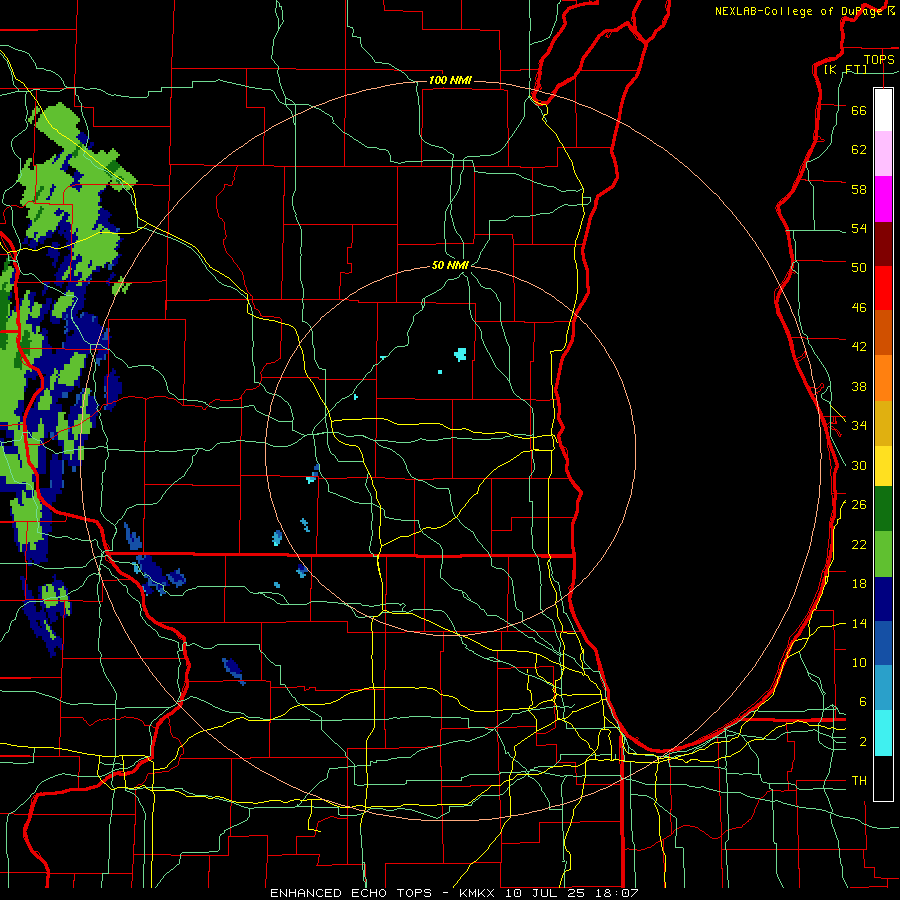
Task: Click the "50 NMI" range ring label
Action: point(451,265)
